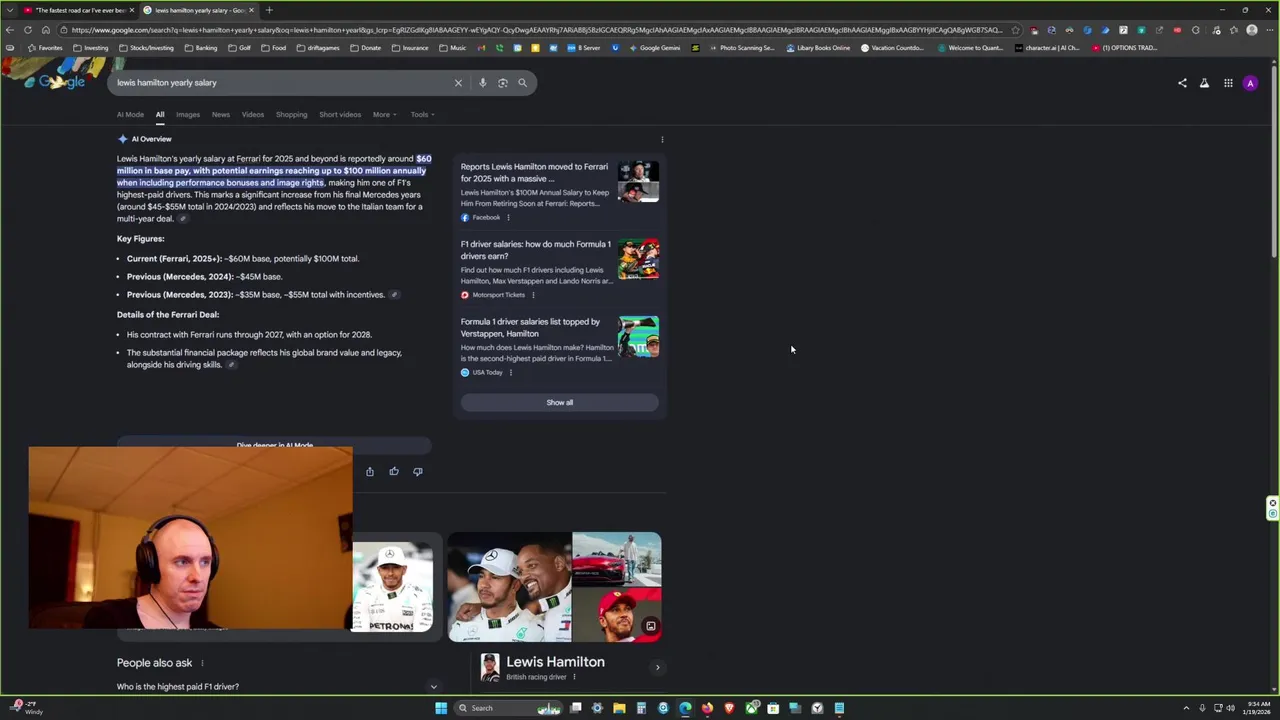Image resolution: width=1280 pixels, height=720 pixels.
Task: Open File Explorer from taskbar
Action: click(619, 708)
